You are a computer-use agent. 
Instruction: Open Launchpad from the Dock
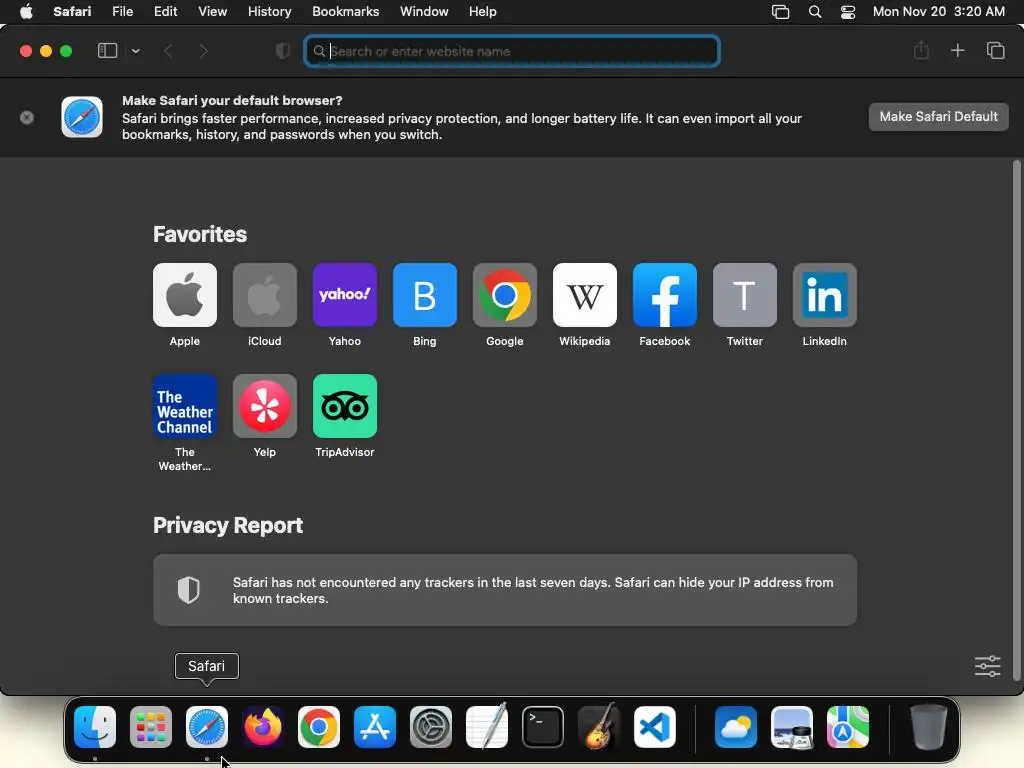click(x=151, y=726)
